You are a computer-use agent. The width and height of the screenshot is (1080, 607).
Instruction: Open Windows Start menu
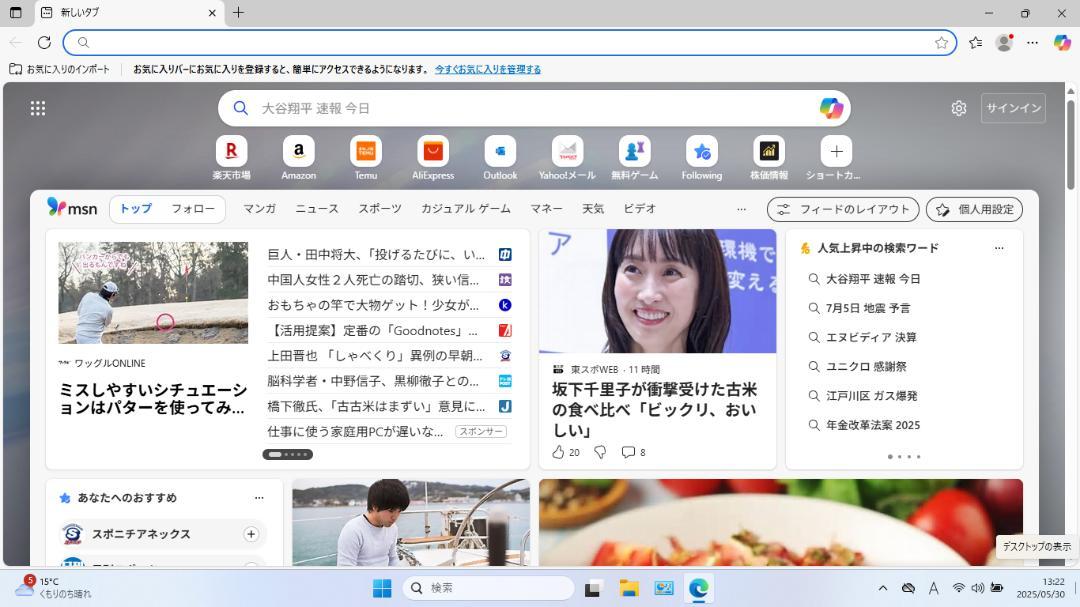382,588
